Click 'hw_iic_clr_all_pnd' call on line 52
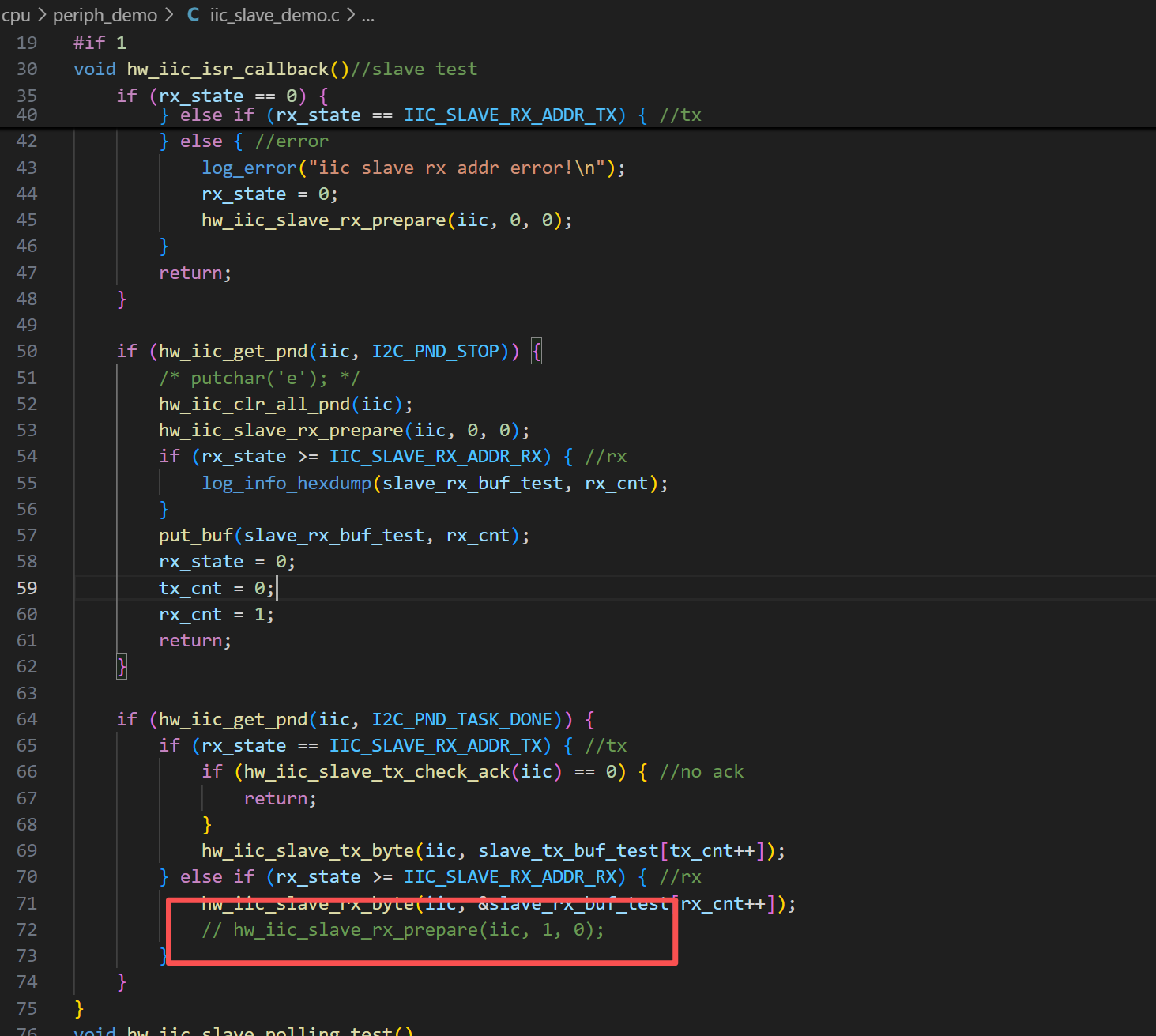Viewport: 1156px width, 1036px height. 254,404
